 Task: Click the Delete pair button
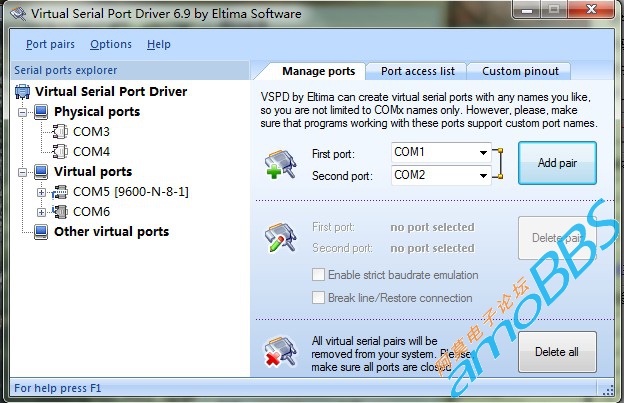pos(557,238)
